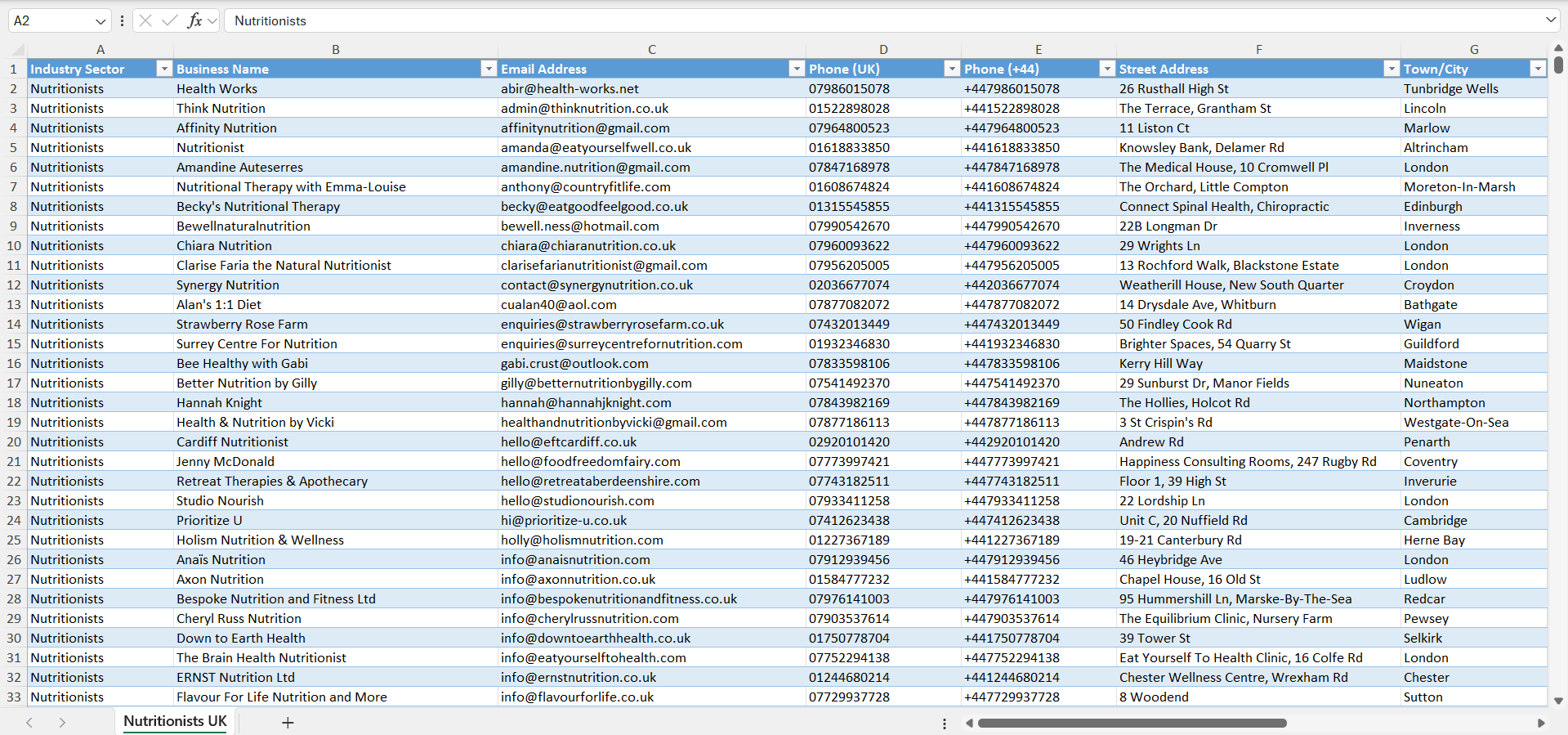Select column A header
Image resolution: width=1568 pixels, height=735 pixels.
tap(101, 50)
